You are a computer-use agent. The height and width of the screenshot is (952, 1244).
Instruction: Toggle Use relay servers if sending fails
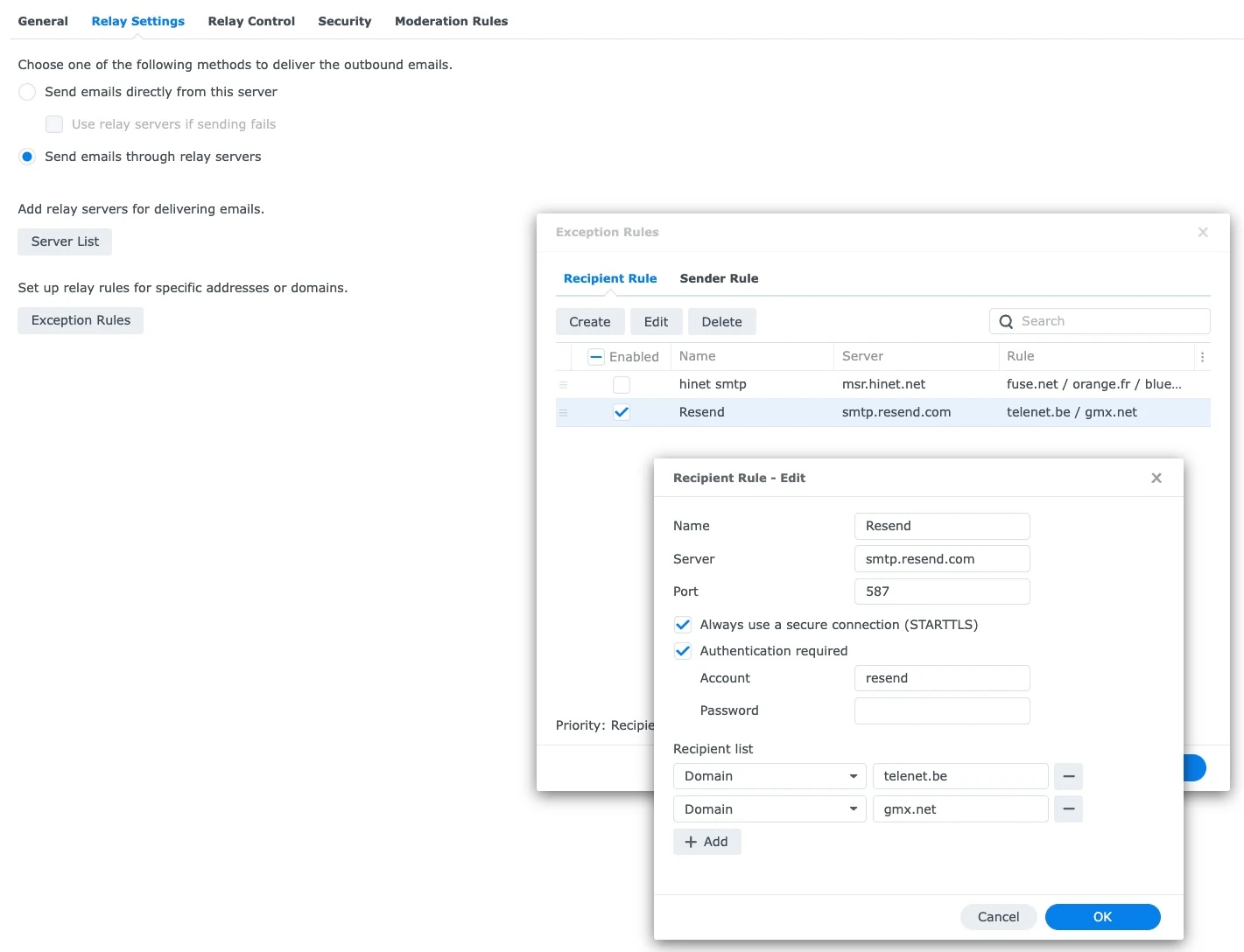pos(54,124)
